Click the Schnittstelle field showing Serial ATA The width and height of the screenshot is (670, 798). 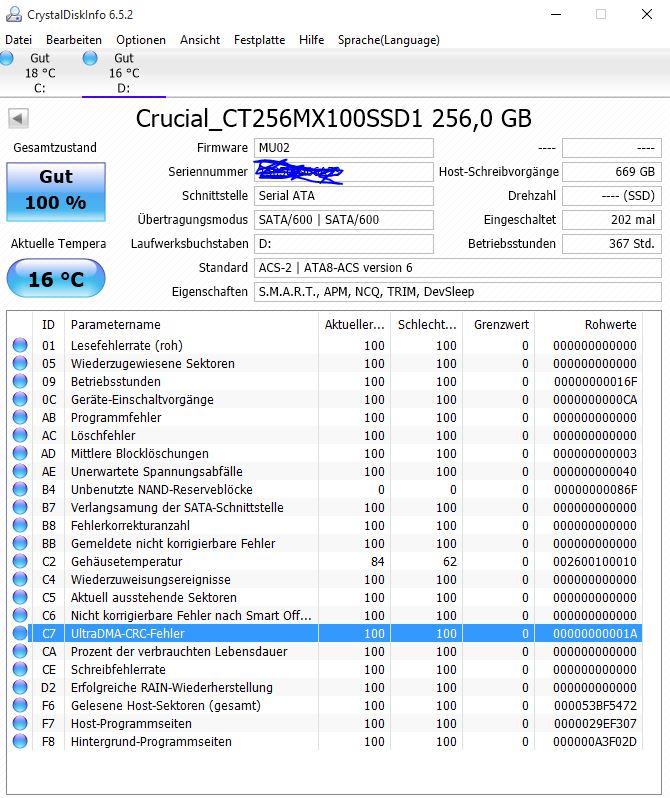(x=344, y=196)
